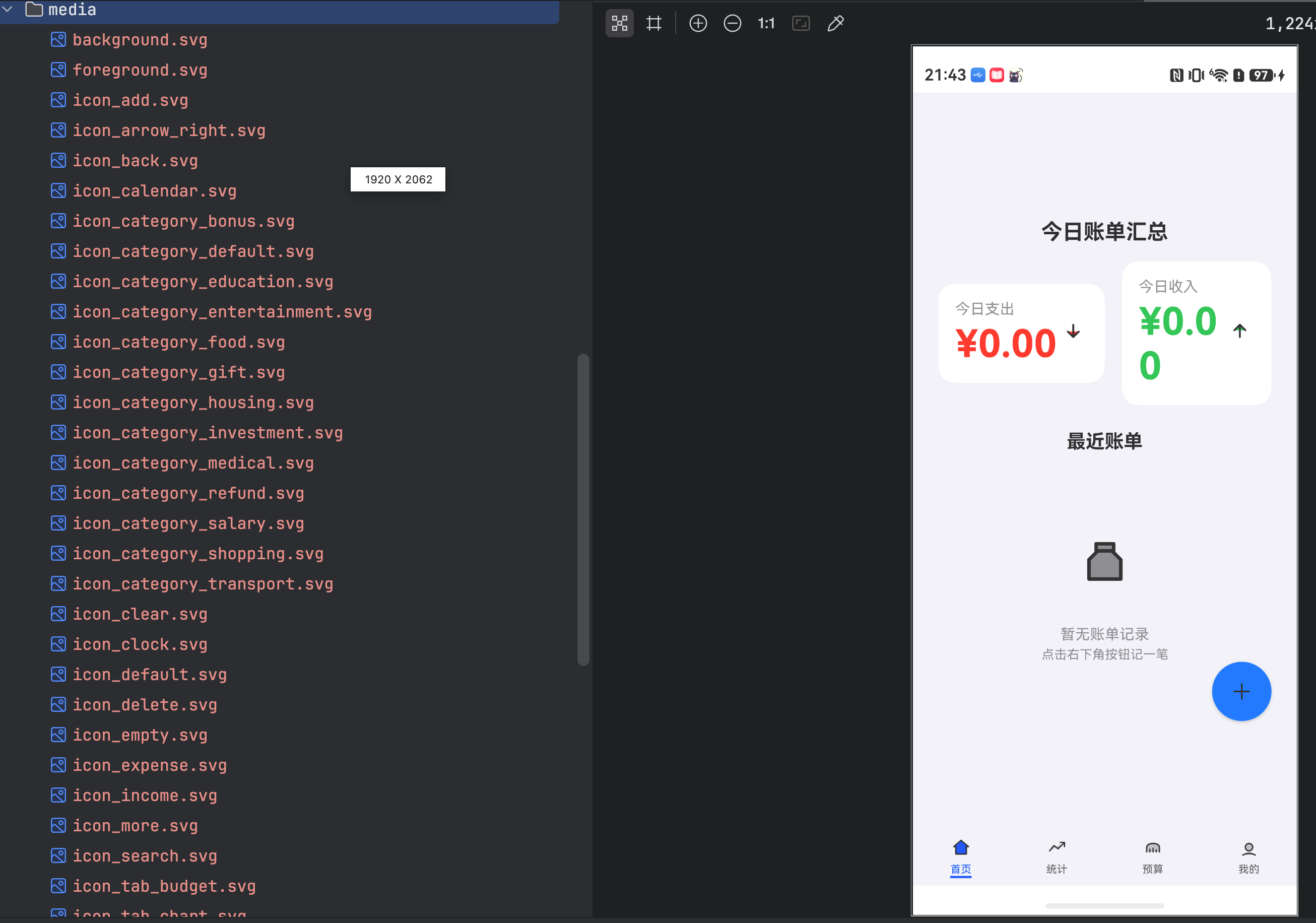Click the 今日收入 income card
This screenshot has width=1316, height=923.
[x=1196, y=333]
